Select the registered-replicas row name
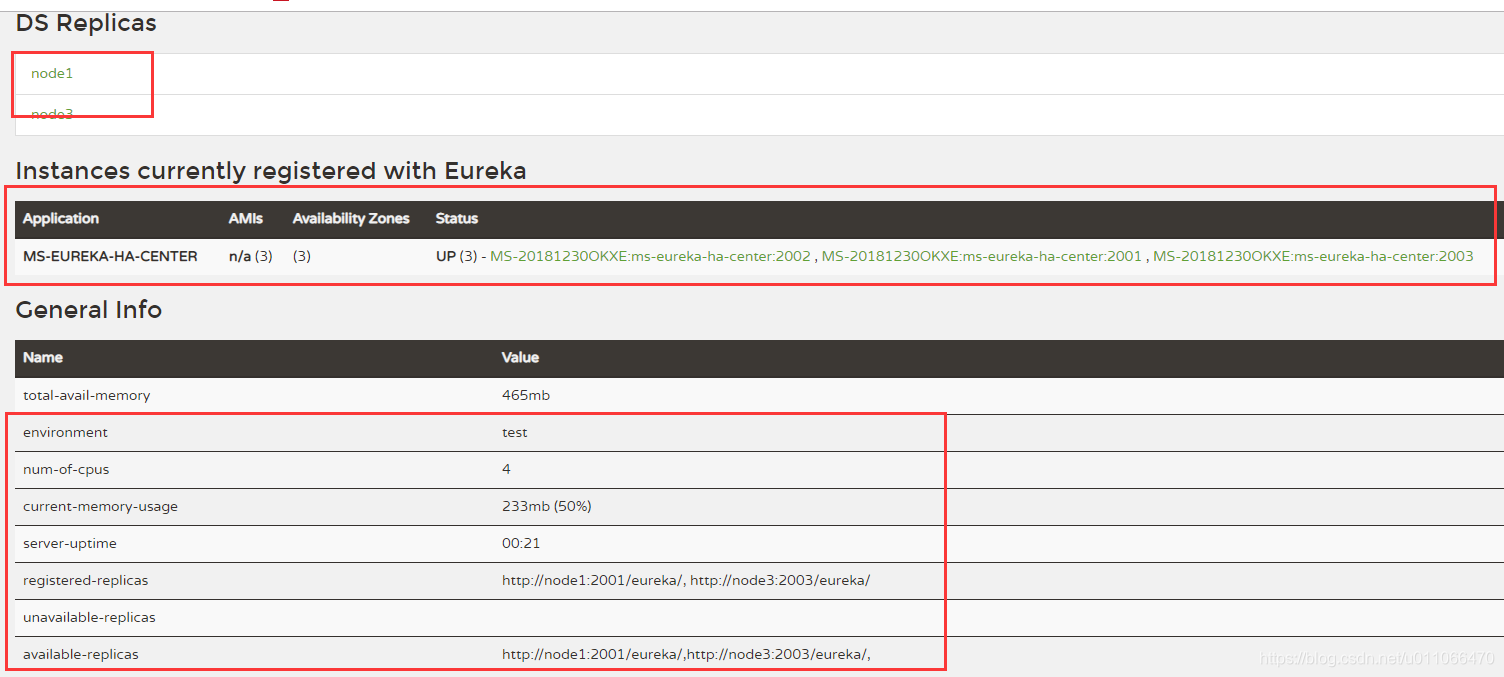This screenshot has width=1504, height=677. click(85, 580)
